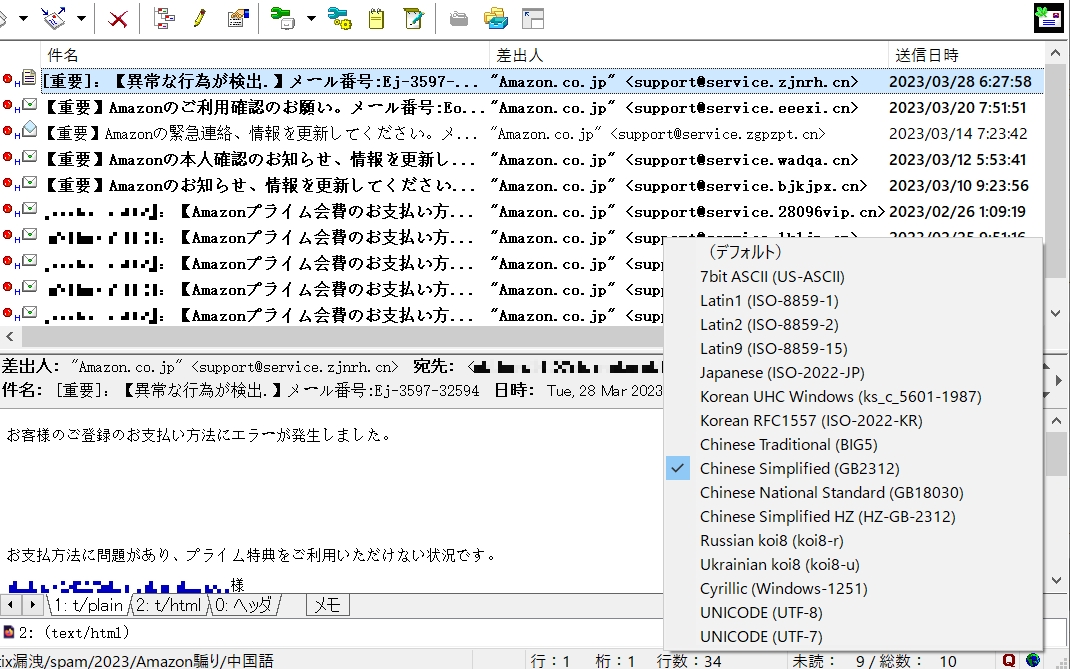Click the 行数：34 status bar entry
The width and height of the screenshot is (1070, 669).
(x=689, y=661)
